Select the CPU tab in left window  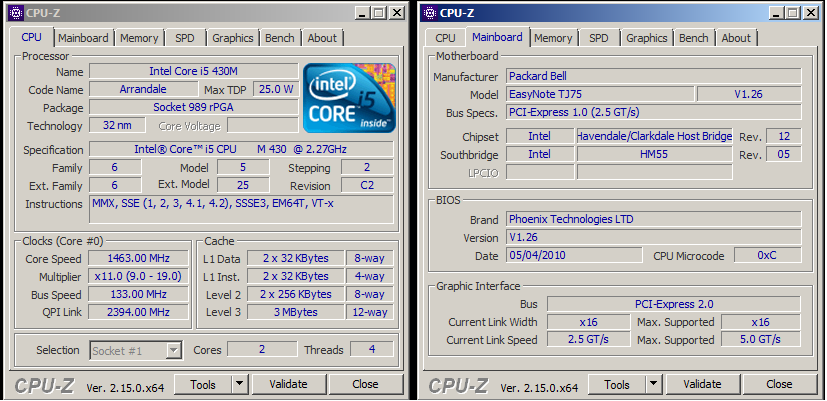(32, 37)
